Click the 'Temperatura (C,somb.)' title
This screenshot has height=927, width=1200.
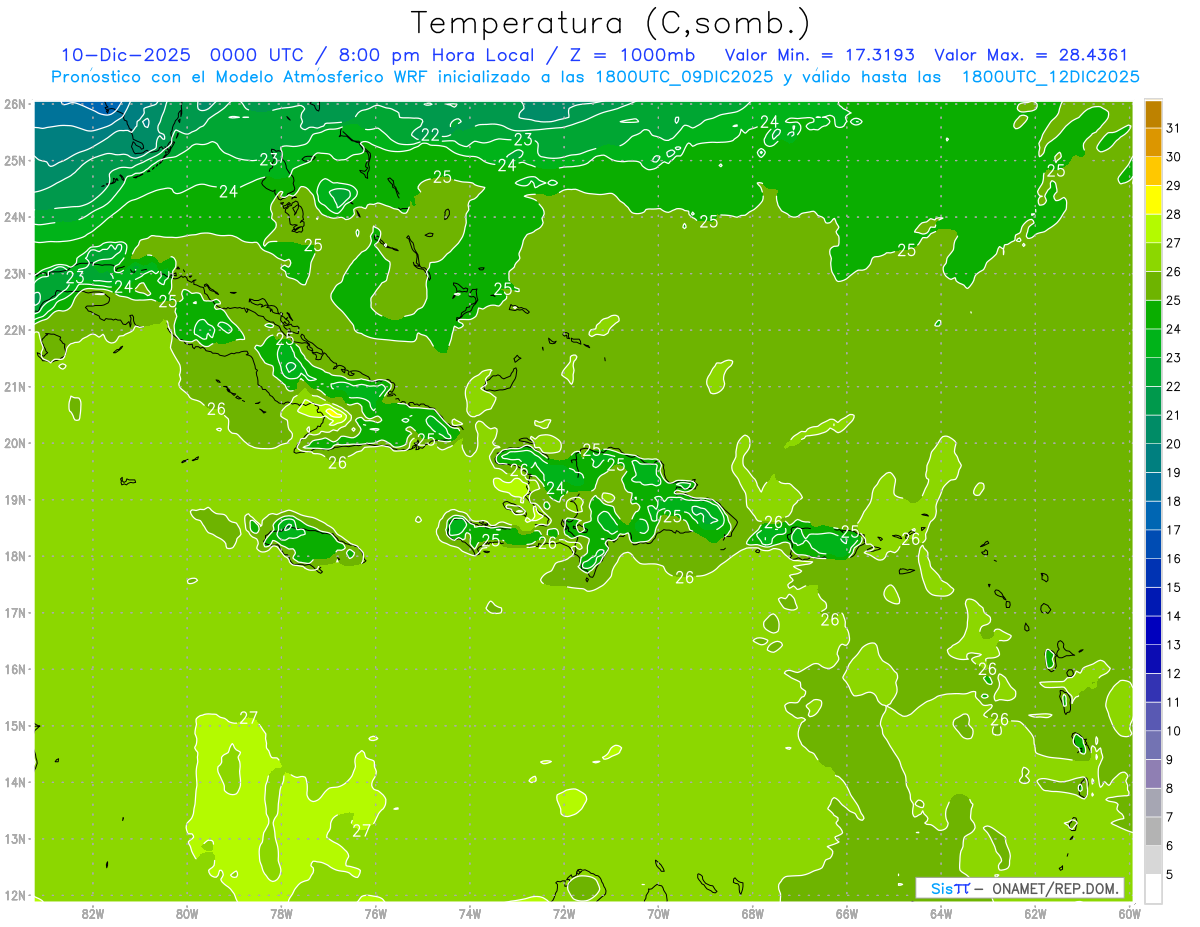pos(611,24)
